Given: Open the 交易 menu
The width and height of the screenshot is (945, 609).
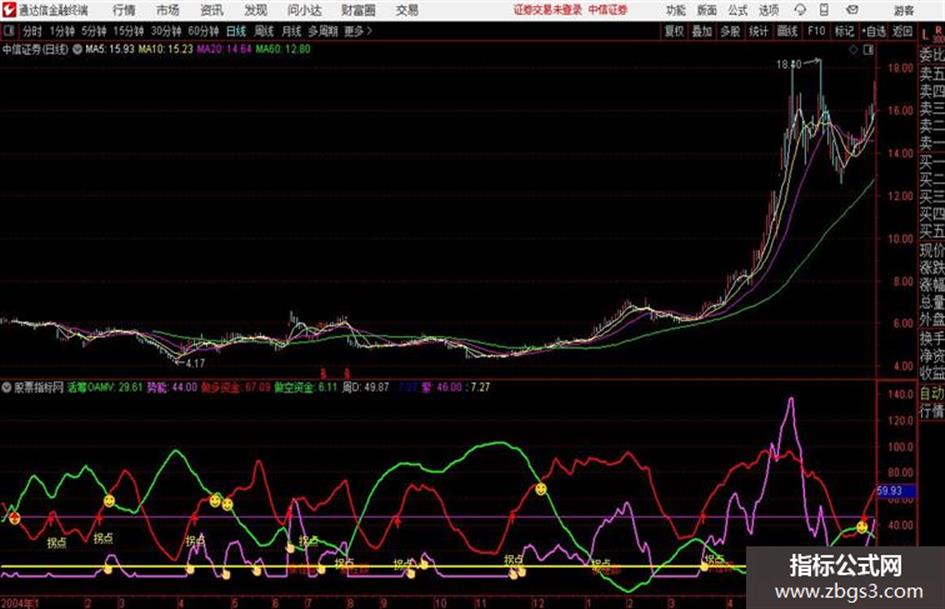Looking at the screenshot, I should (x=407, y=10).
